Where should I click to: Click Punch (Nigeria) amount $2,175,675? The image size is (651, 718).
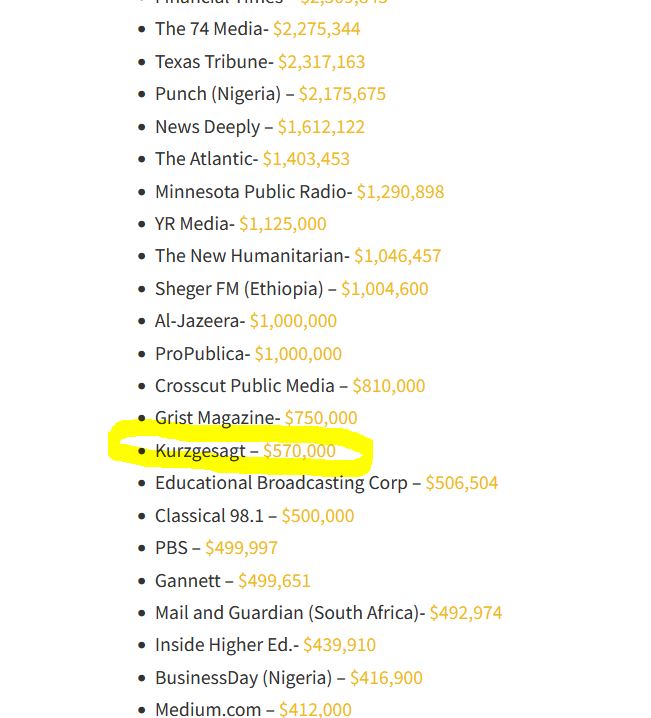coord(342,94)
